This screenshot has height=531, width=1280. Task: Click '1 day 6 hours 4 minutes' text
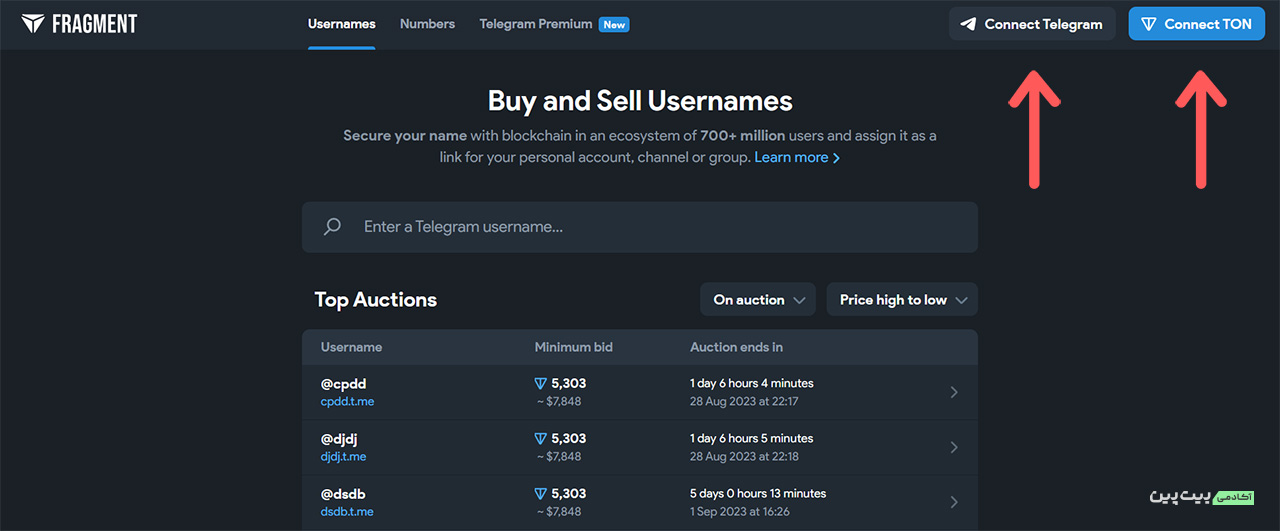[752, 384]
